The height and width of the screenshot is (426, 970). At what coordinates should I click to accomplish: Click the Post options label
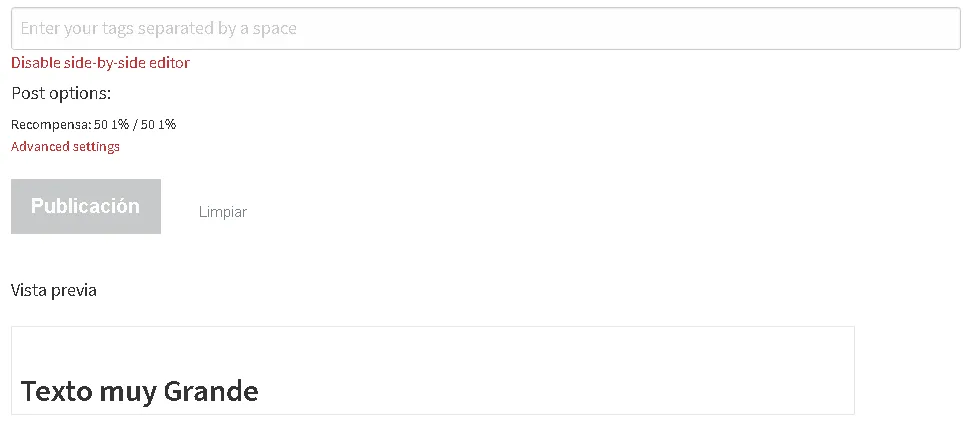[x=61, y=94]
